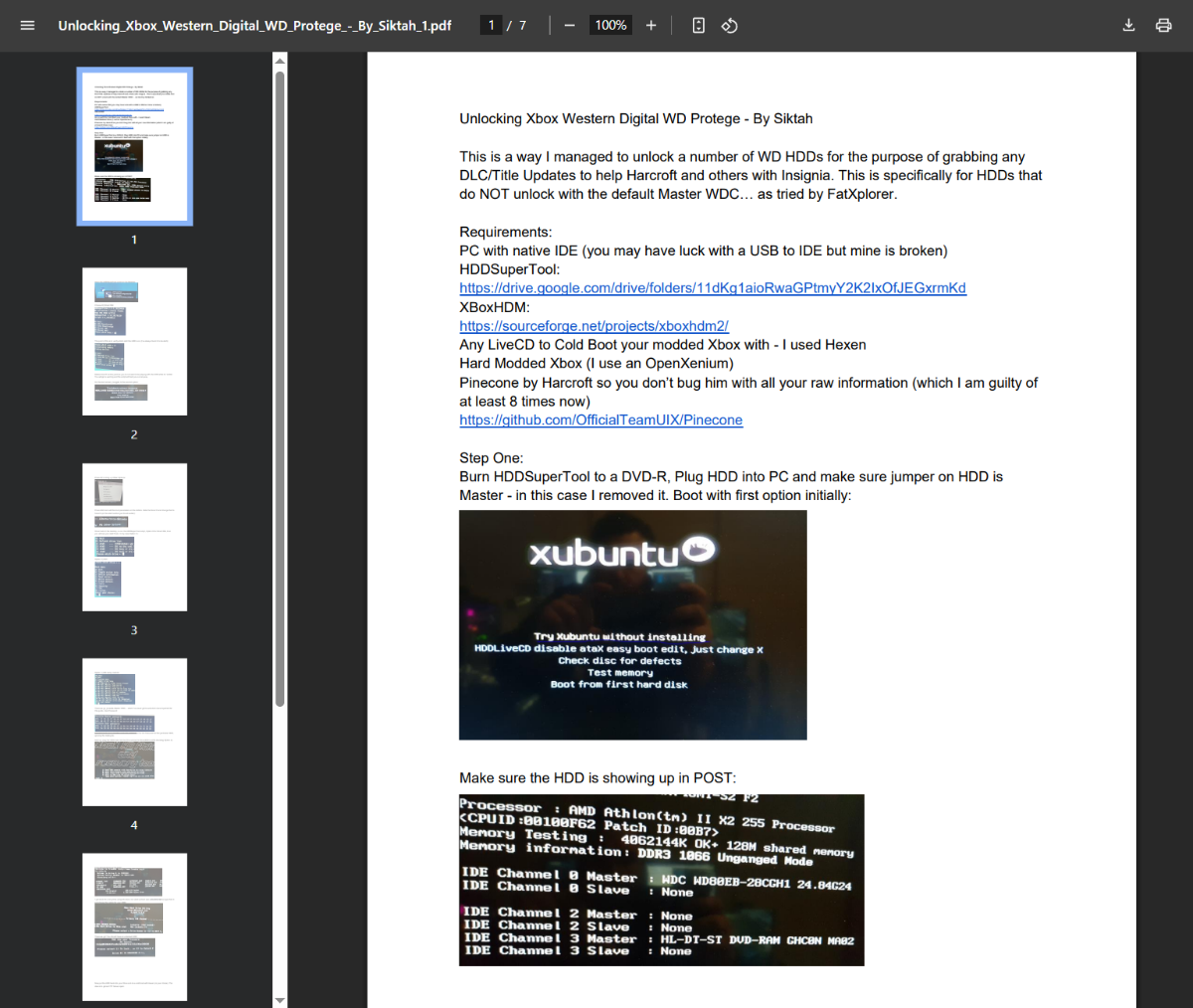Image resolution: width=1193 pixels, height=1008 pixels.
Task: Click the POST screen image
Action: click(x=661, y=880)
